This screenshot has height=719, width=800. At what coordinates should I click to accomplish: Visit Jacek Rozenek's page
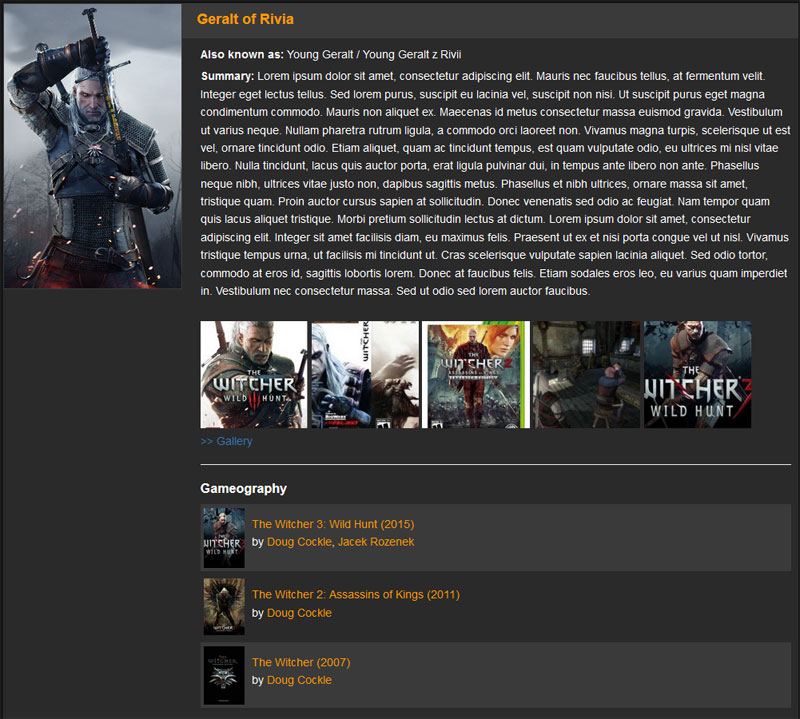click(376, 542)
